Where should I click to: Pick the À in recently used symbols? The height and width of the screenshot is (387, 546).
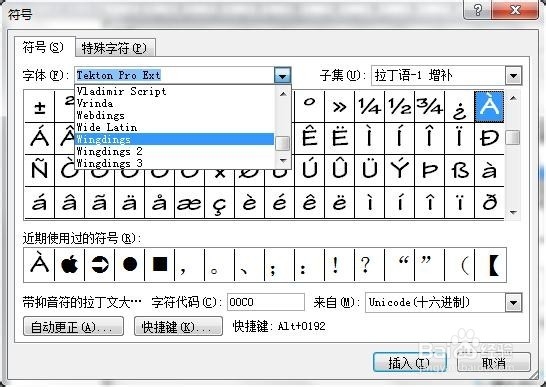[x=39, y=265]
